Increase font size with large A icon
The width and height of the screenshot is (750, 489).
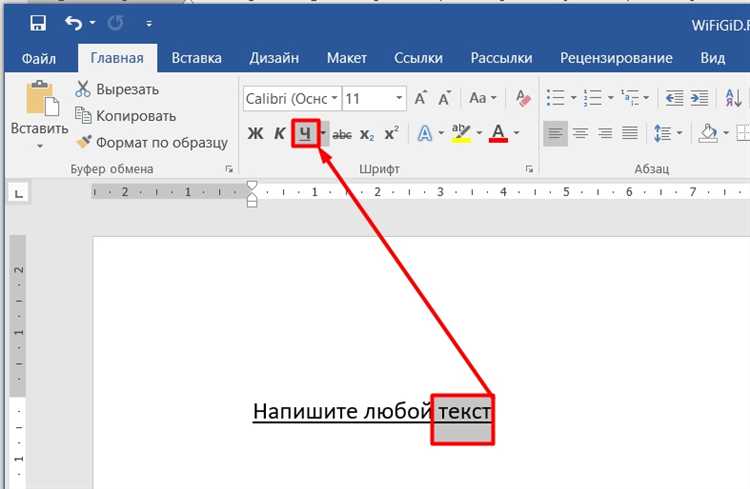(421, 98)
